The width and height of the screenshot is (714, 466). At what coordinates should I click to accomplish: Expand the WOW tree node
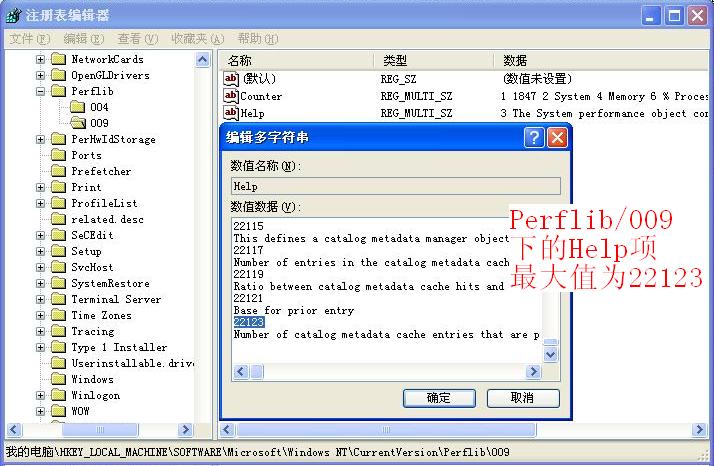click(x=41, y=411)
